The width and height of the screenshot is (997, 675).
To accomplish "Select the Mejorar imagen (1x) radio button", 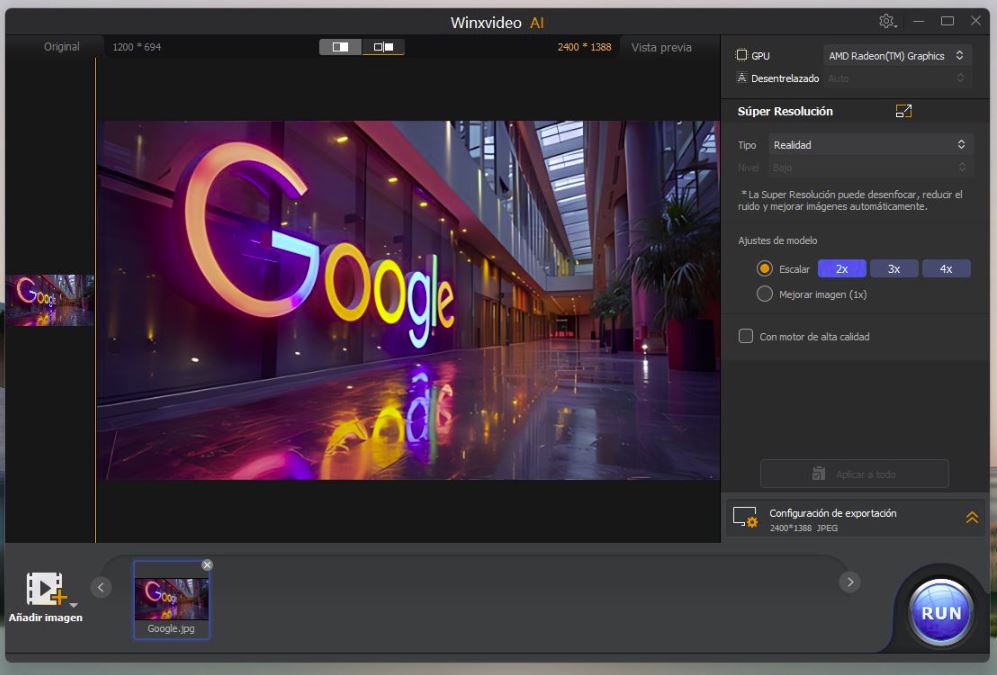I will coord(764,294).
